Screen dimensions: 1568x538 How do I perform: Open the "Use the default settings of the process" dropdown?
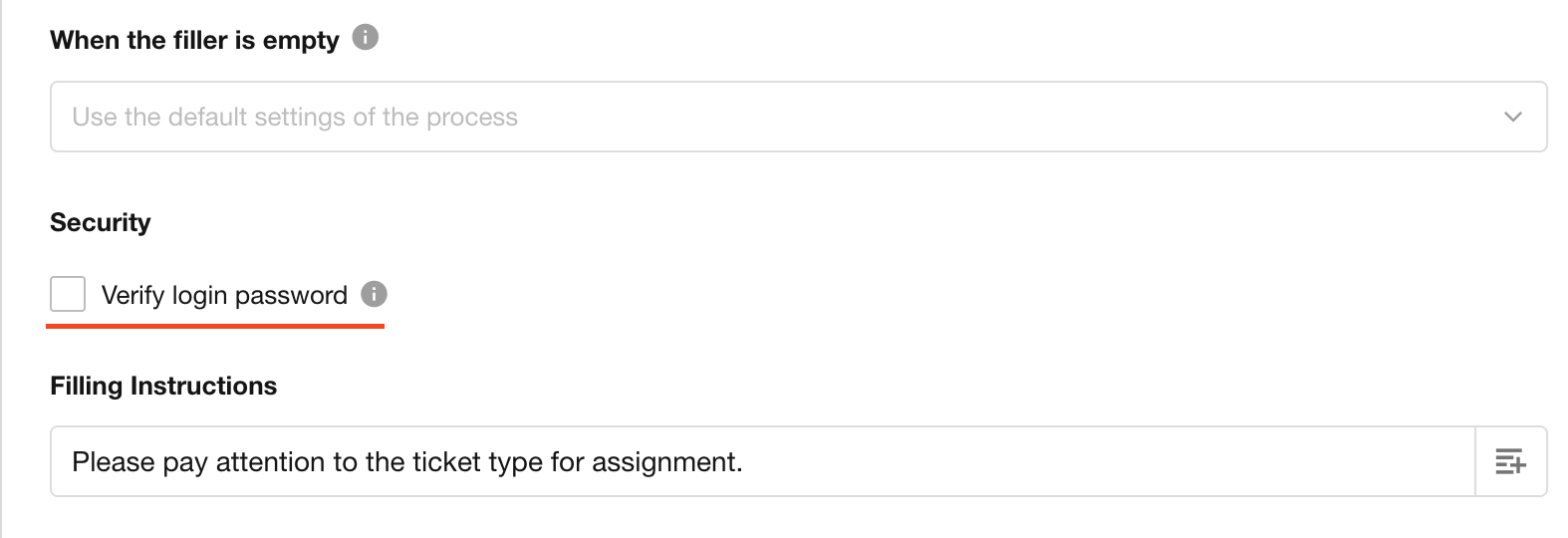pyautogui.click(x=797, y=117)
